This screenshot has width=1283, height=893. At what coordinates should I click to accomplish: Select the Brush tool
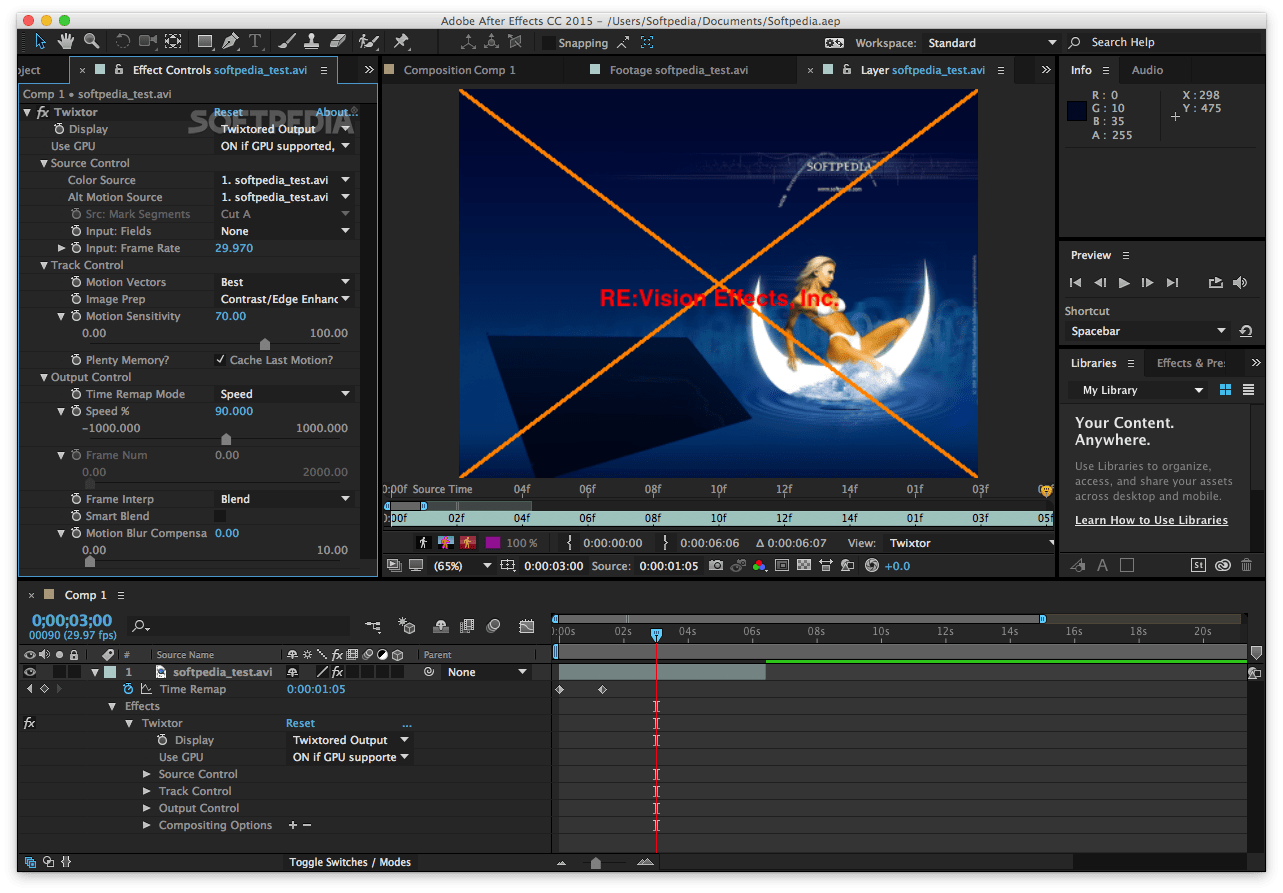pos(287,41)
